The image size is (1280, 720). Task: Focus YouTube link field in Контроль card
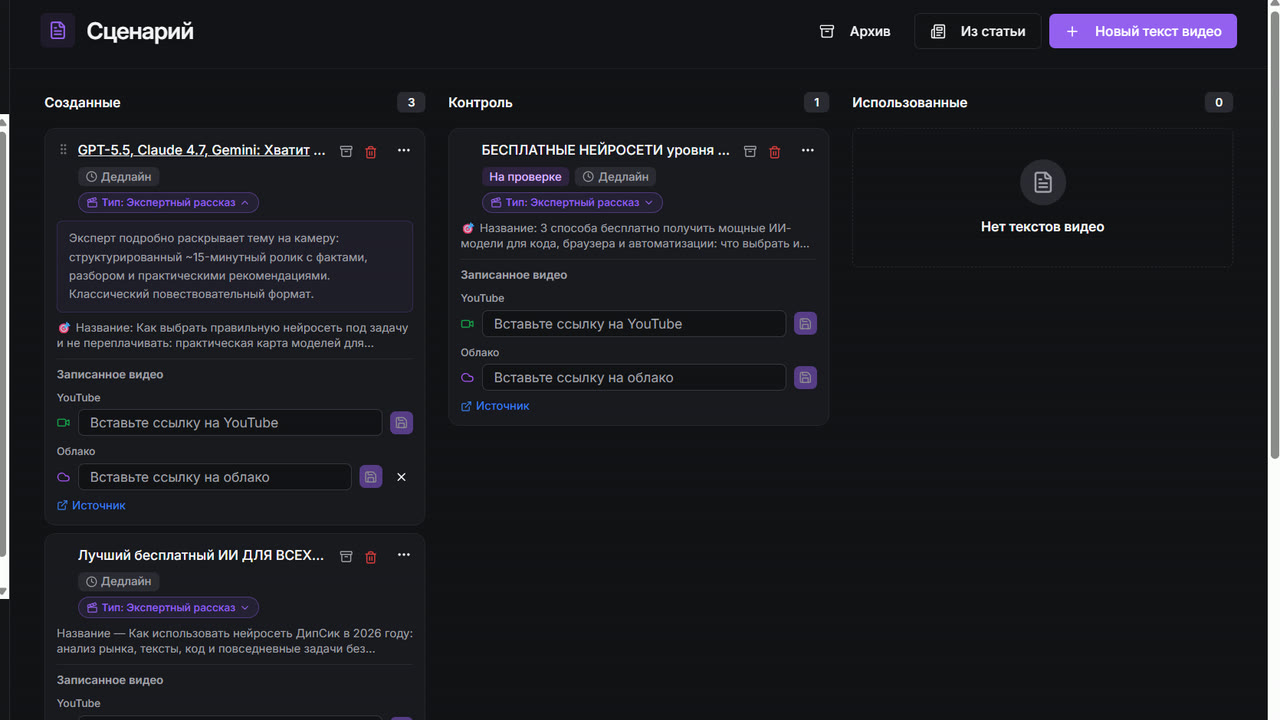[634, 324]
